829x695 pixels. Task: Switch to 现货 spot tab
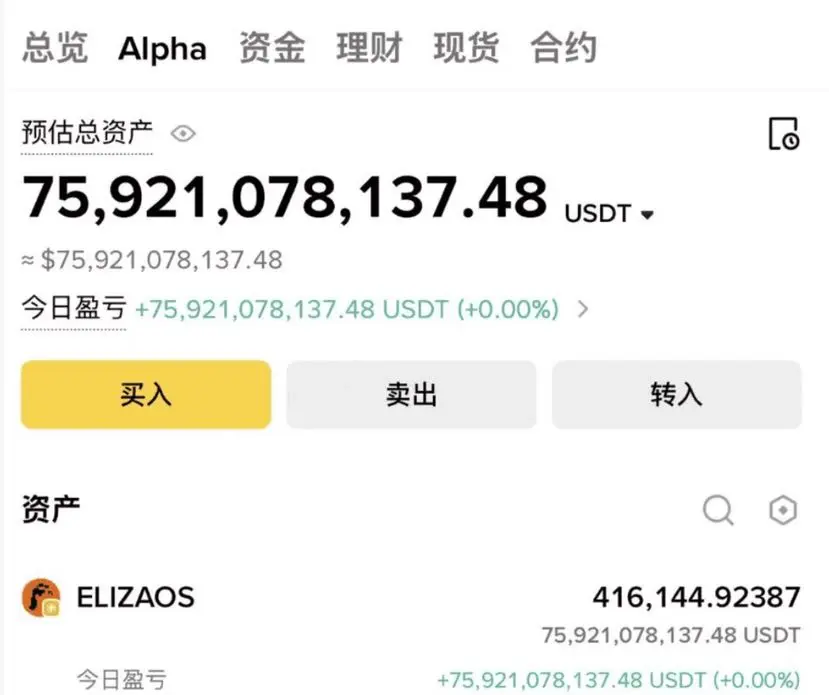pyautogui.click(x=466, y=48)
